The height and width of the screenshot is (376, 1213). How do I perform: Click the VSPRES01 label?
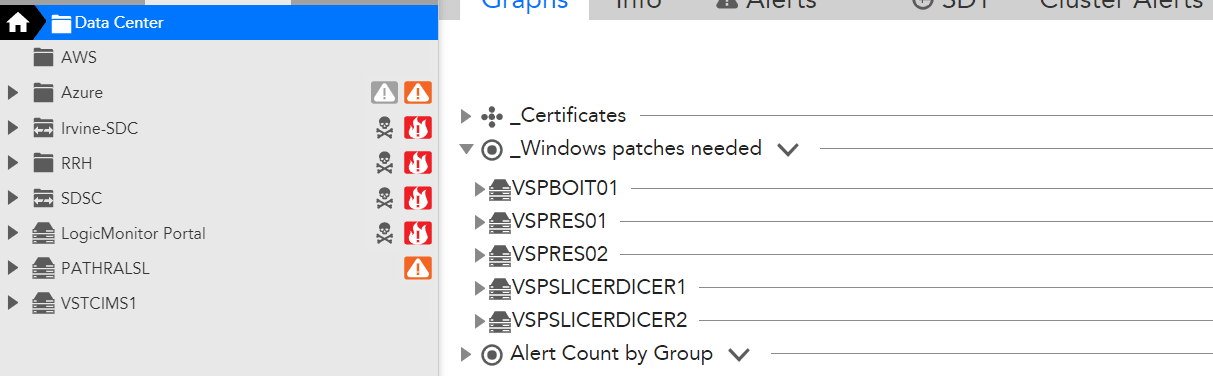[x=559, y=221]
